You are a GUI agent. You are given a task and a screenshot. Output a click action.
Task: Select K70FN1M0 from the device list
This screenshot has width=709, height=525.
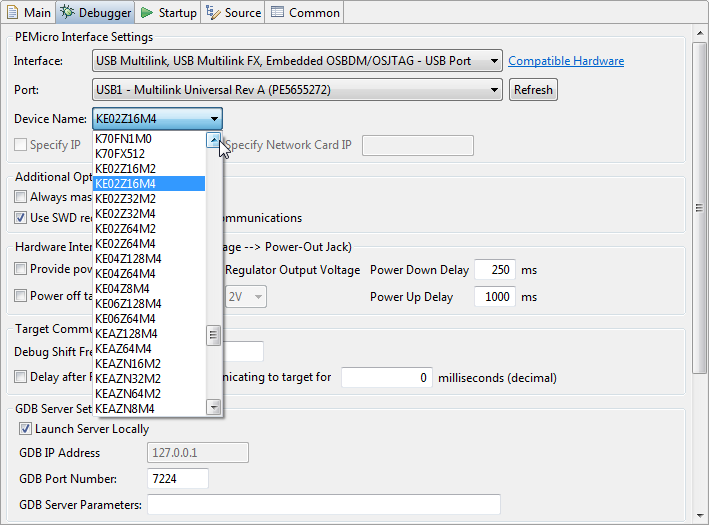click(149, 139)
